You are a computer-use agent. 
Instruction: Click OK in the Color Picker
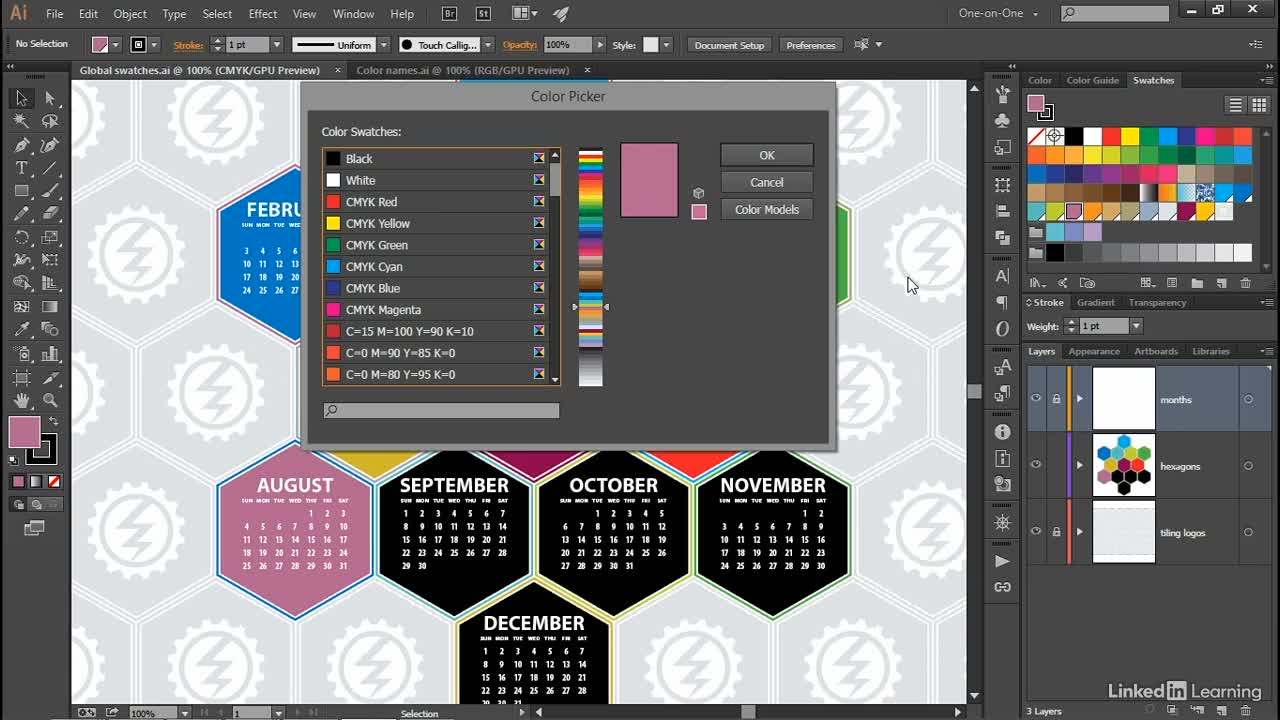coord(767,155)
